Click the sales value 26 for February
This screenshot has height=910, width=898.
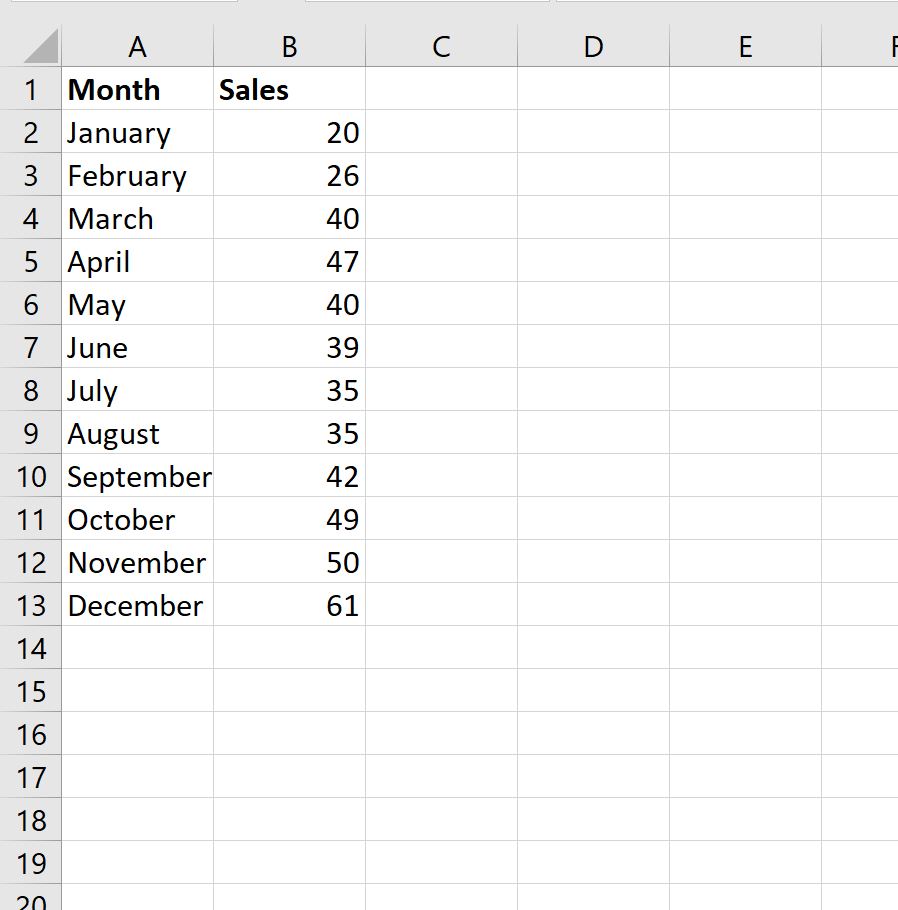(x=290, y=175)
